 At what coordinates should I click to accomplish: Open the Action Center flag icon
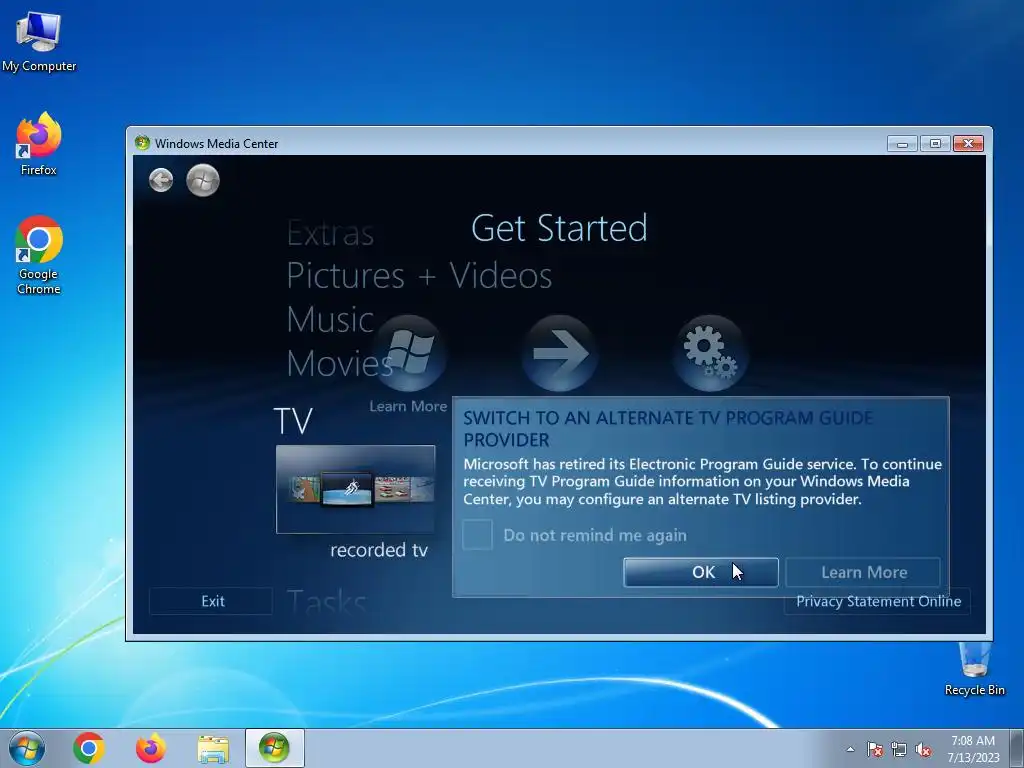(874, 749)
